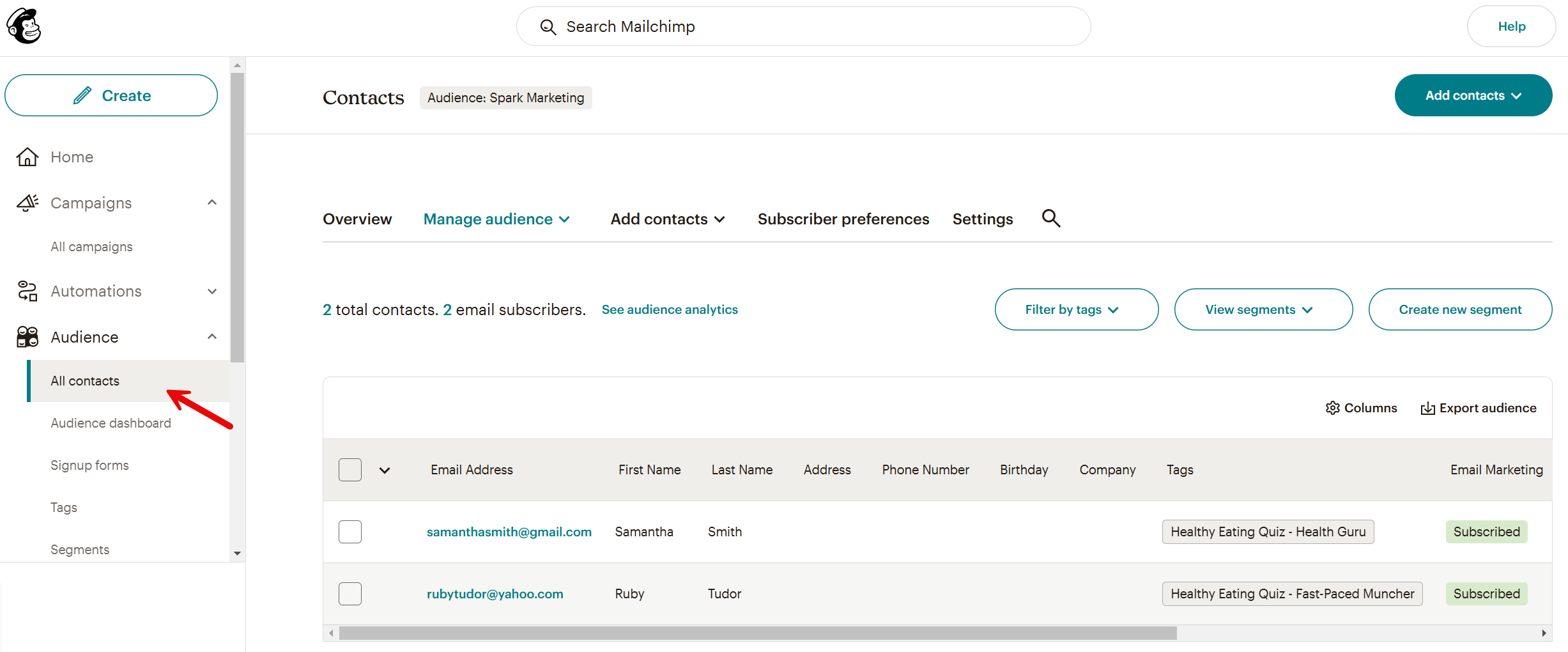This screenshot has width=1568, height=652.
Task: Click the Create pencil button
Action: (111, 95)
